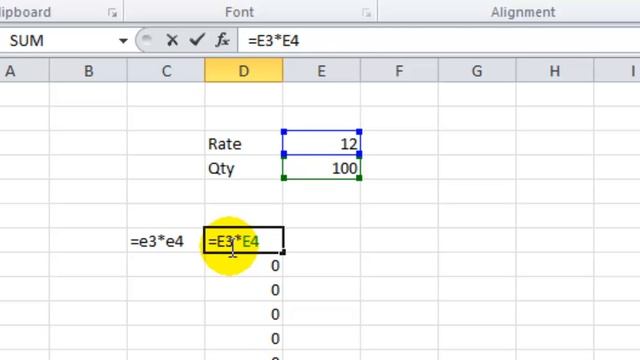Click into the formula bar text =E3*E4

click(273, 41)
